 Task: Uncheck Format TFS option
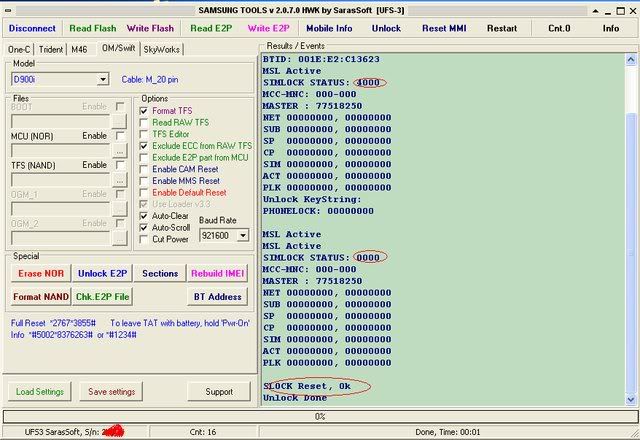(x=144, y=111)
